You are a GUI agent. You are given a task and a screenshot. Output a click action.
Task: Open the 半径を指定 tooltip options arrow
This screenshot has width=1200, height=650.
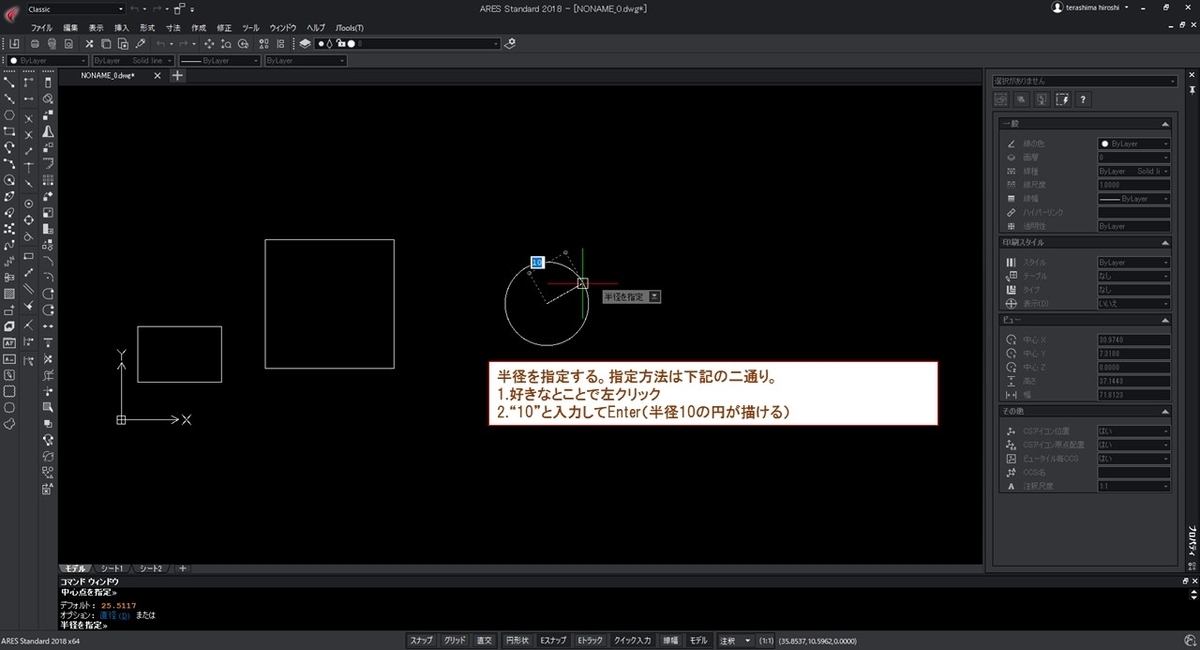click(655, 296)
